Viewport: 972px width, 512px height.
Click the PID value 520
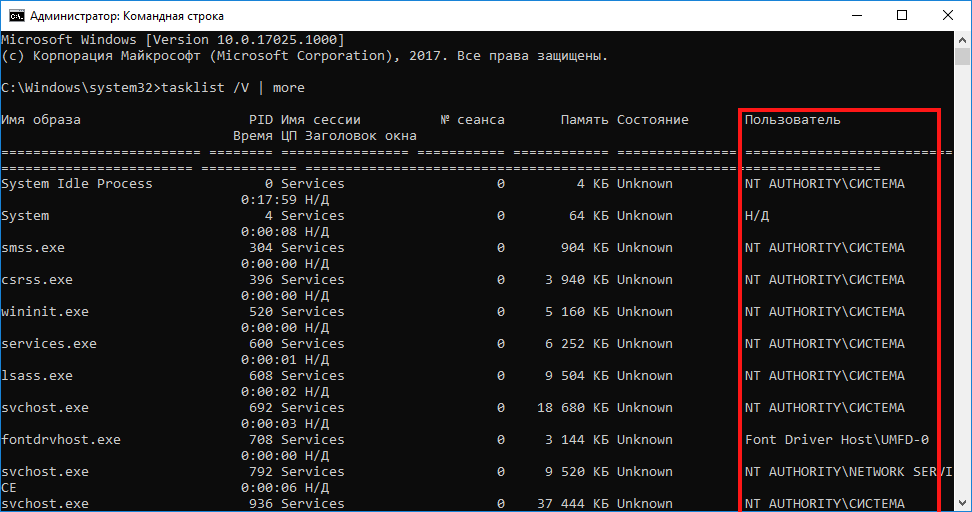[x=261, y=312]
